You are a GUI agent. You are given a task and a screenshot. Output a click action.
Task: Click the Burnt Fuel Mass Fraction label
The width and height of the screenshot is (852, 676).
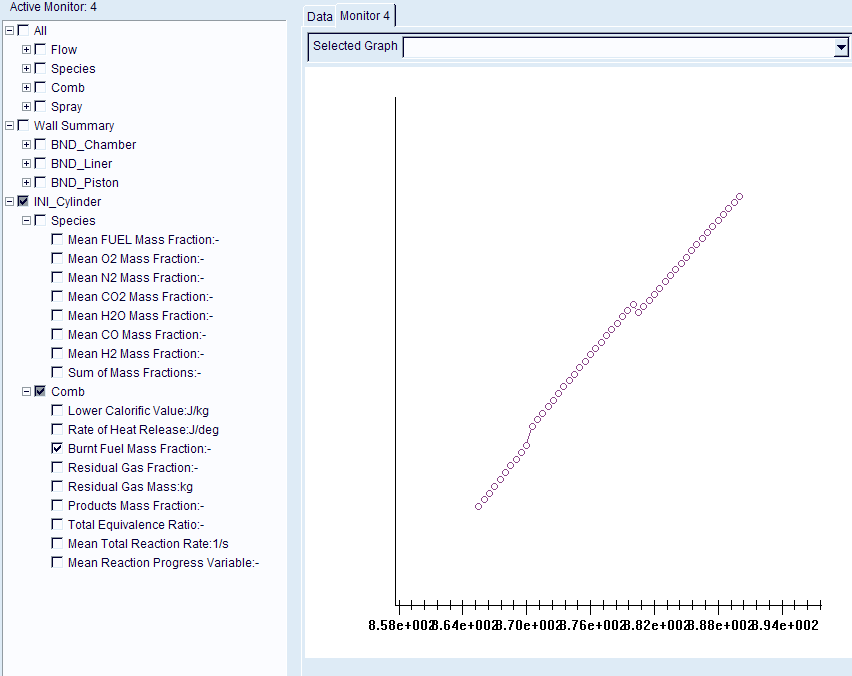pyautogui.click(x=140, y=448)
